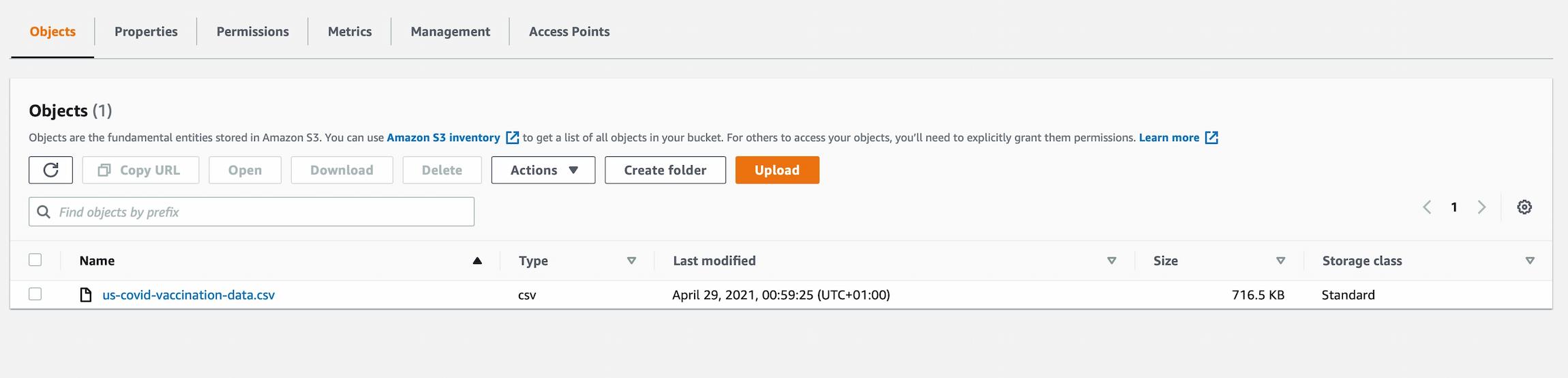Sort by Type column arrow

[x=631, y=261]
